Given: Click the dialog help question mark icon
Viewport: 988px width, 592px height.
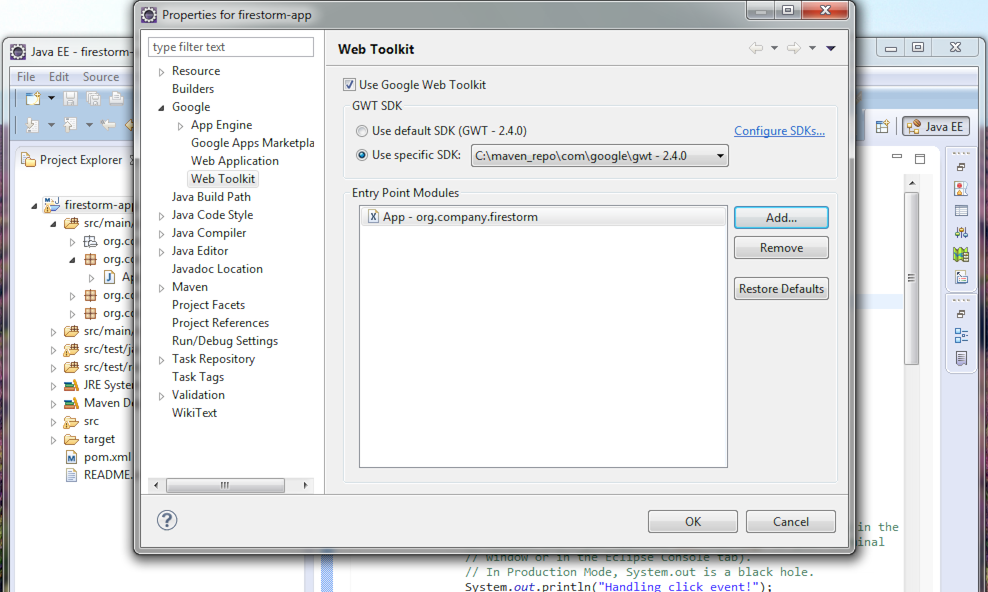Looking at the screenshot, I should coord(167,520).
